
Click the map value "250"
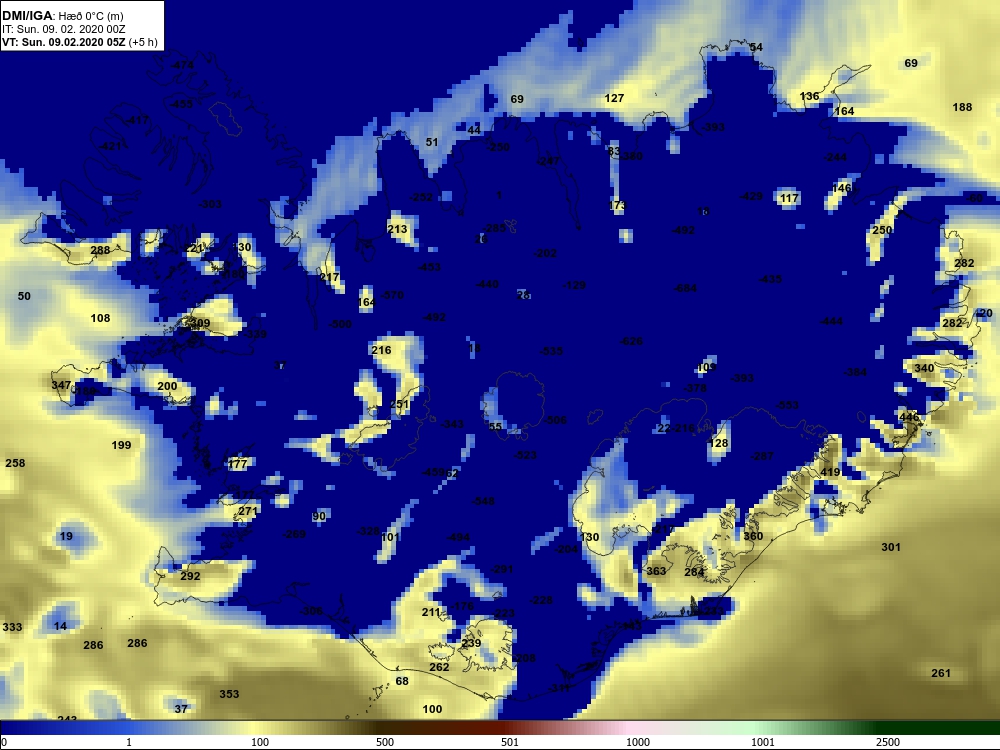(882, 230)
